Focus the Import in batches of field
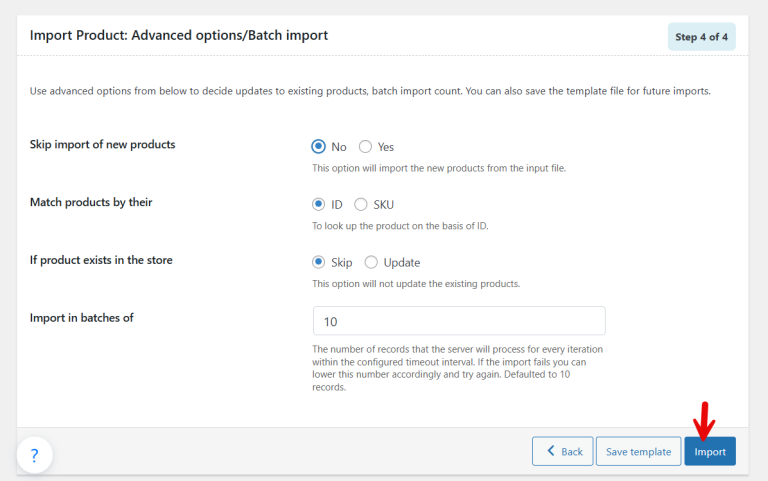Screen dimensions: 768x481 click(459, 321)
